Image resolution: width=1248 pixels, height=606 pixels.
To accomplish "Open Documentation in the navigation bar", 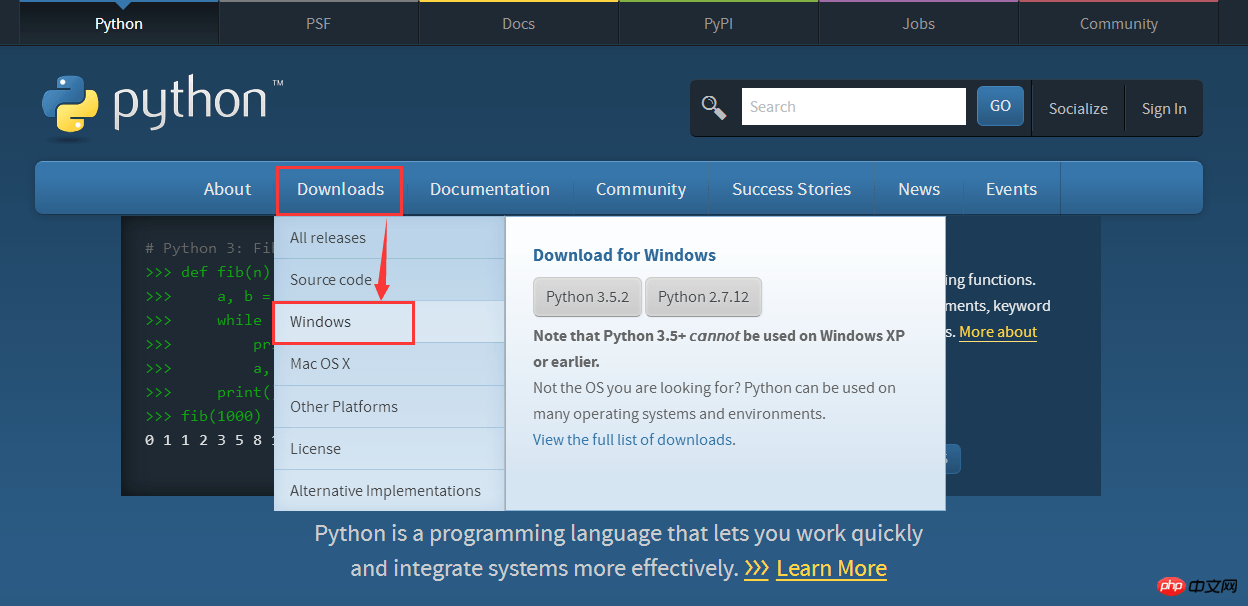I will tap(489, 189).
